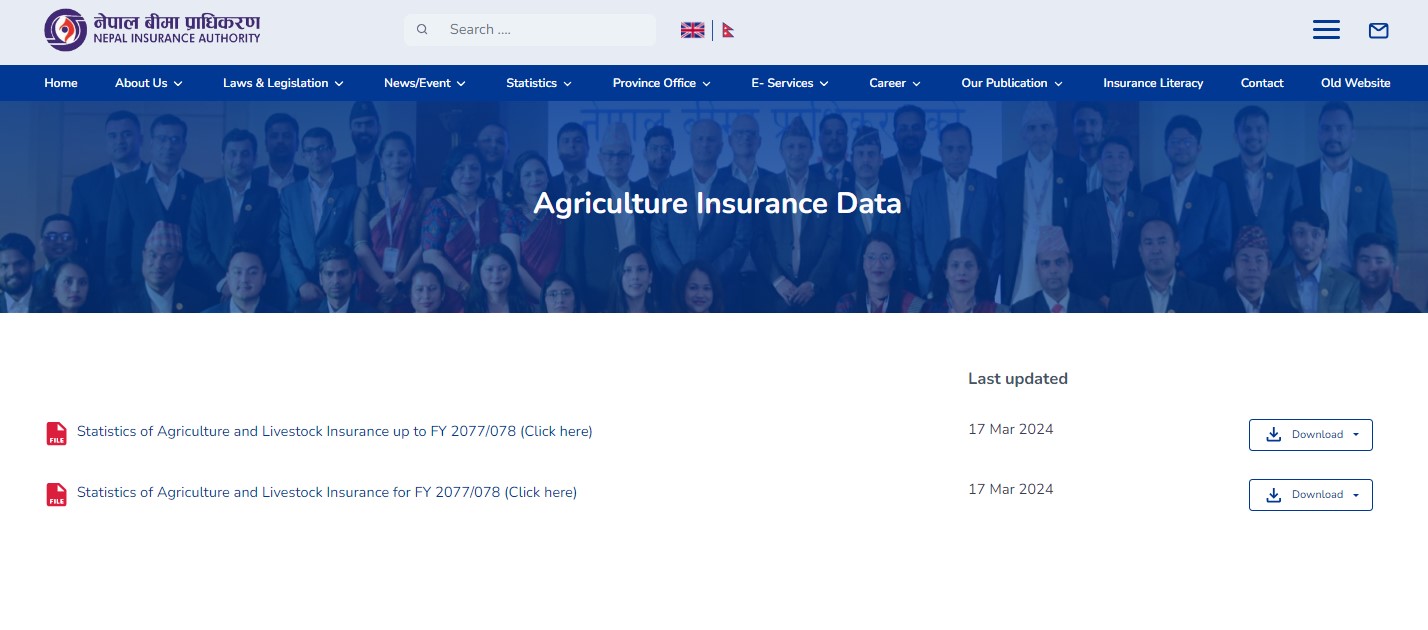The height and width of the screenshot is (630, 1428).
Task: Click the magnifier search icon
Action: (x=422, y=30)
